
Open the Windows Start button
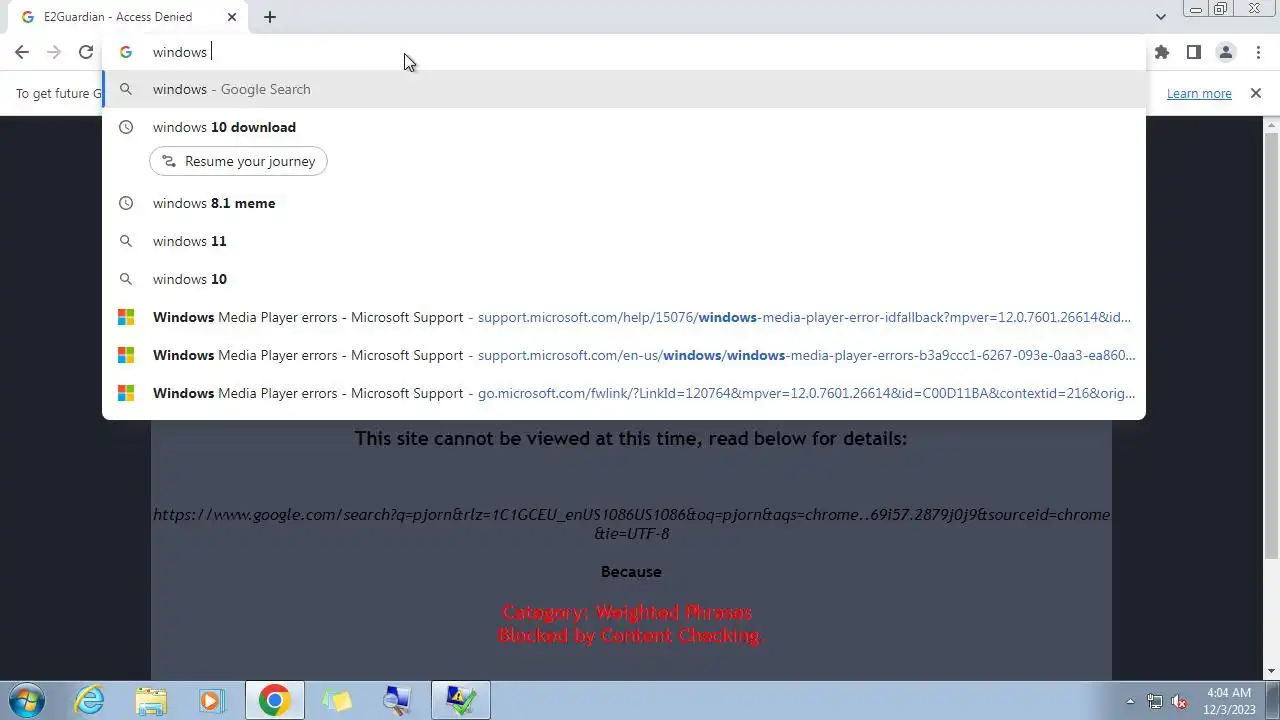pyautogui.click(x=25, y=700)
